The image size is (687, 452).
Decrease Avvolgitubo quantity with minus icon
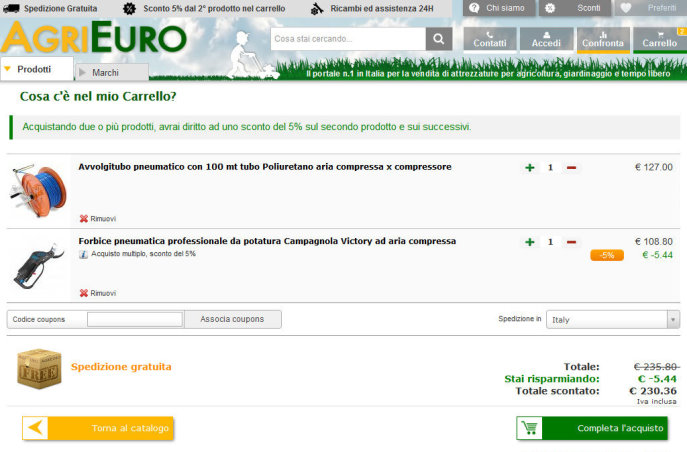tap(571, 167)
